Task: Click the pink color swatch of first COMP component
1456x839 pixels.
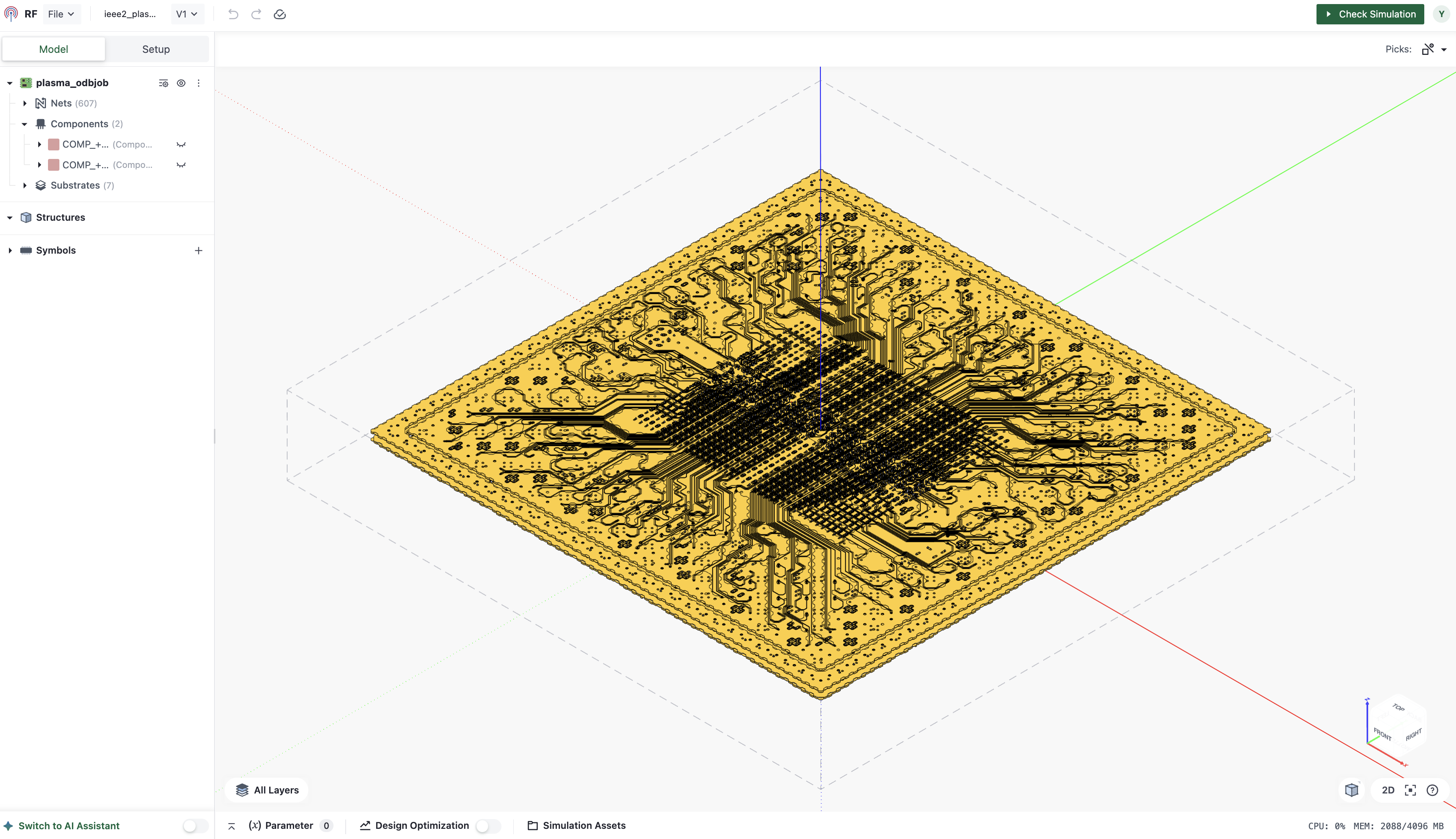Action: (54, 144)
